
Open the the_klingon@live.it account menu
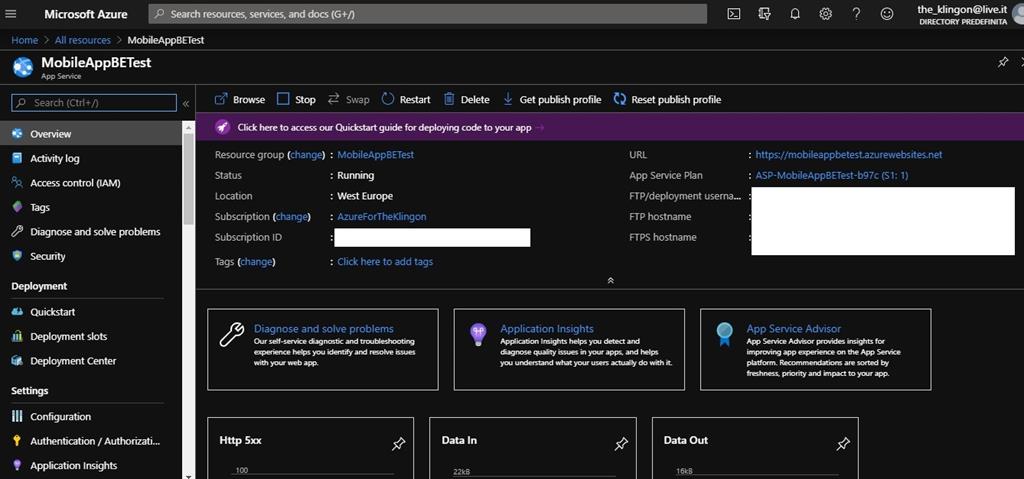click(965, 14)
